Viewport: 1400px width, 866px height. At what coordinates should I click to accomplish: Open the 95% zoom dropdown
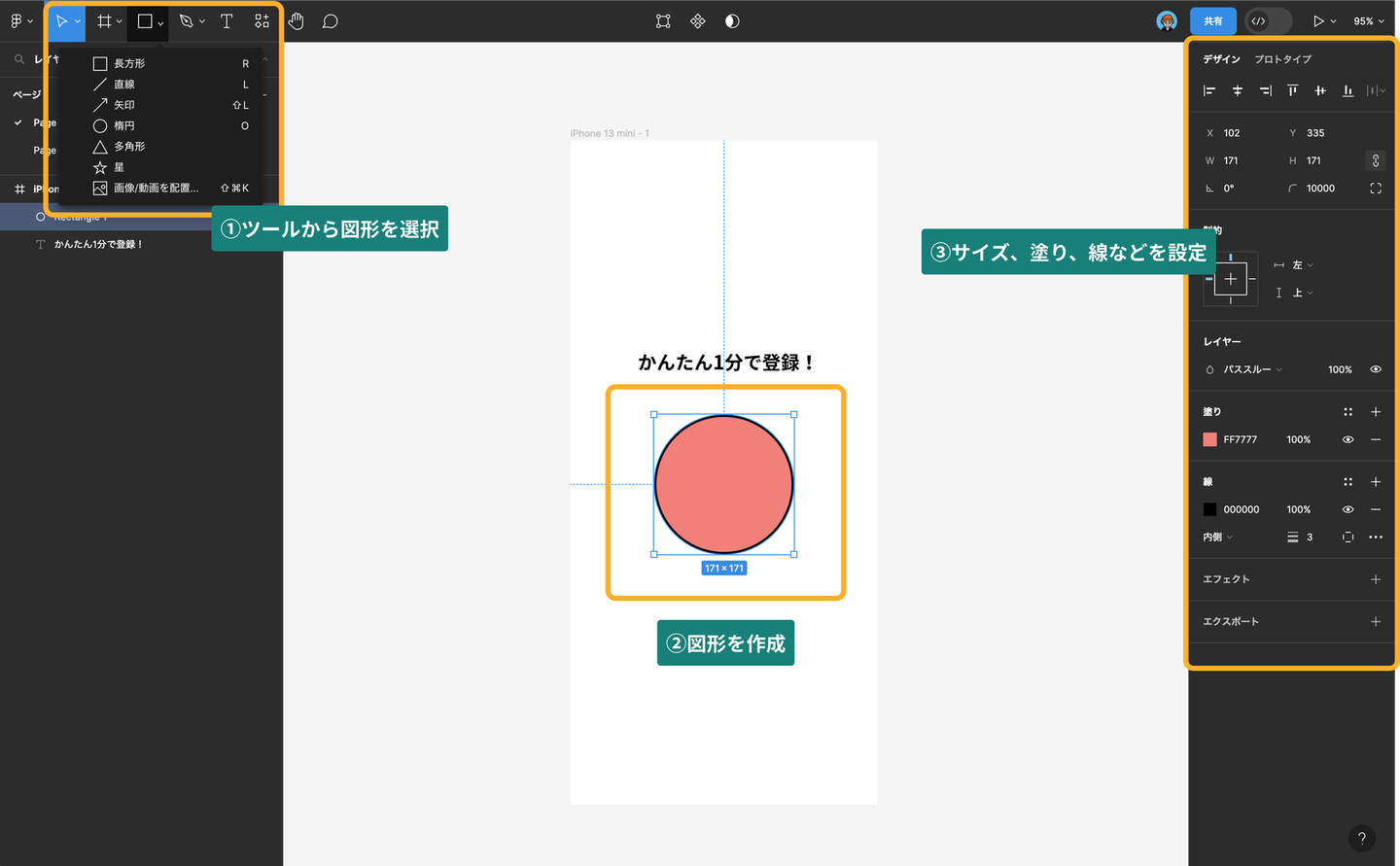coord(1369,21)
